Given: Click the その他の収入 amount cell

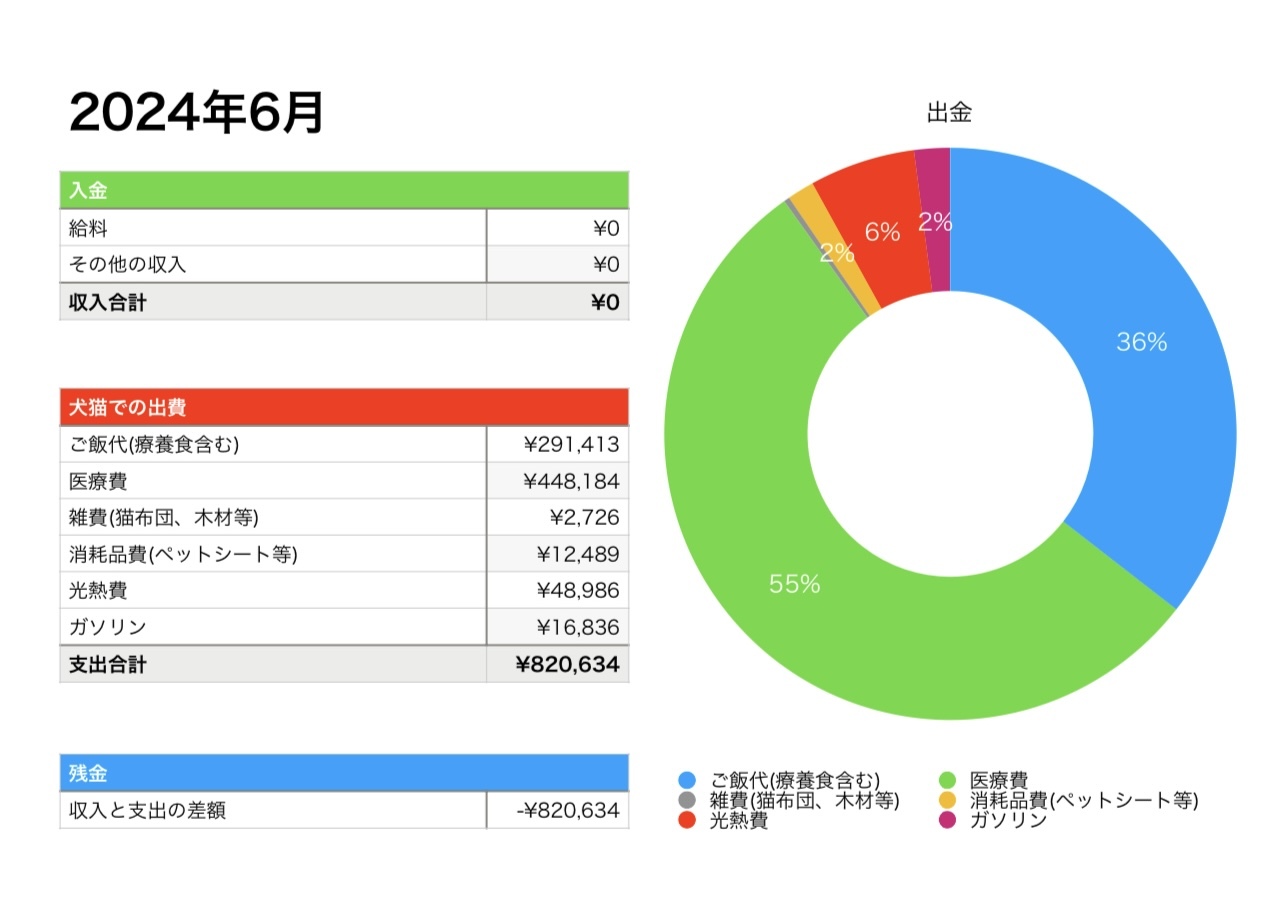Looking at the screenshot, I should pyautogui.click(x=558, y=265).
